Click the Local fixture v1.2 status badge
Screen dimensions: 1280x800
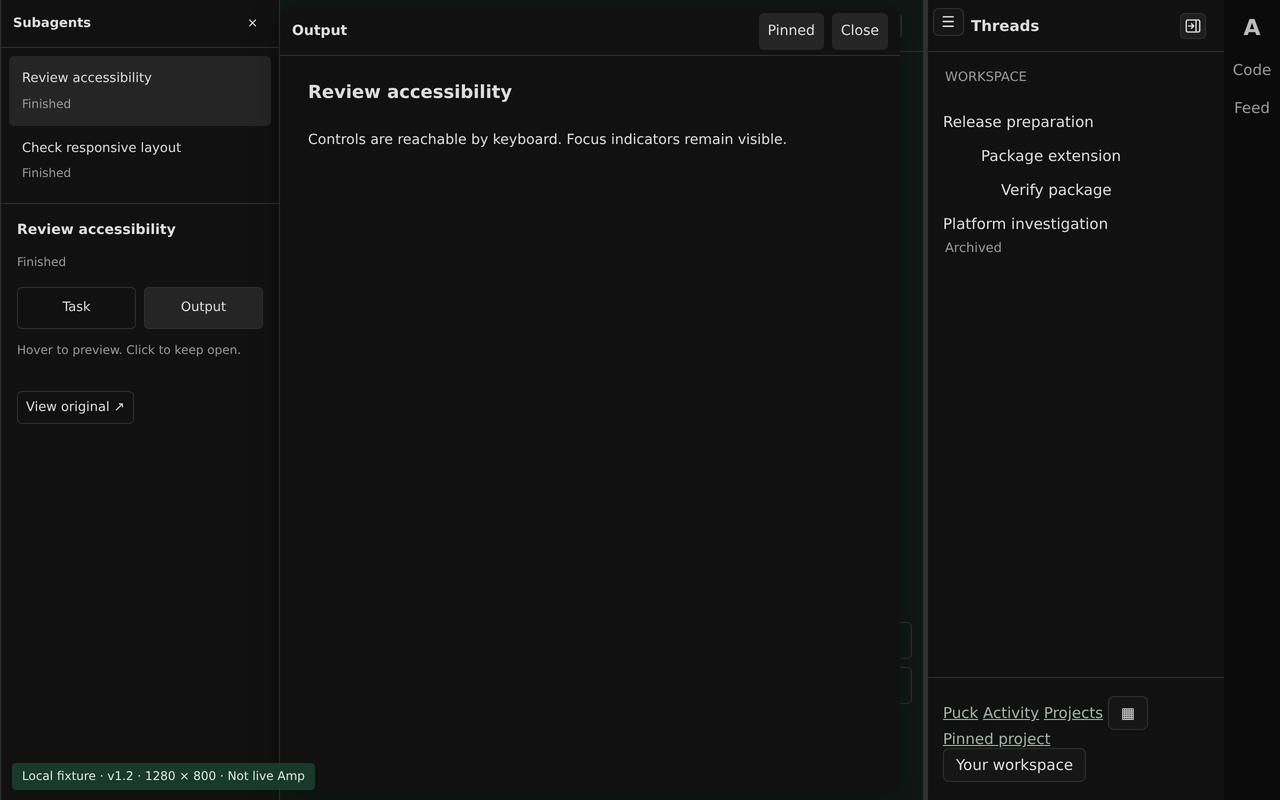[163, 776]
